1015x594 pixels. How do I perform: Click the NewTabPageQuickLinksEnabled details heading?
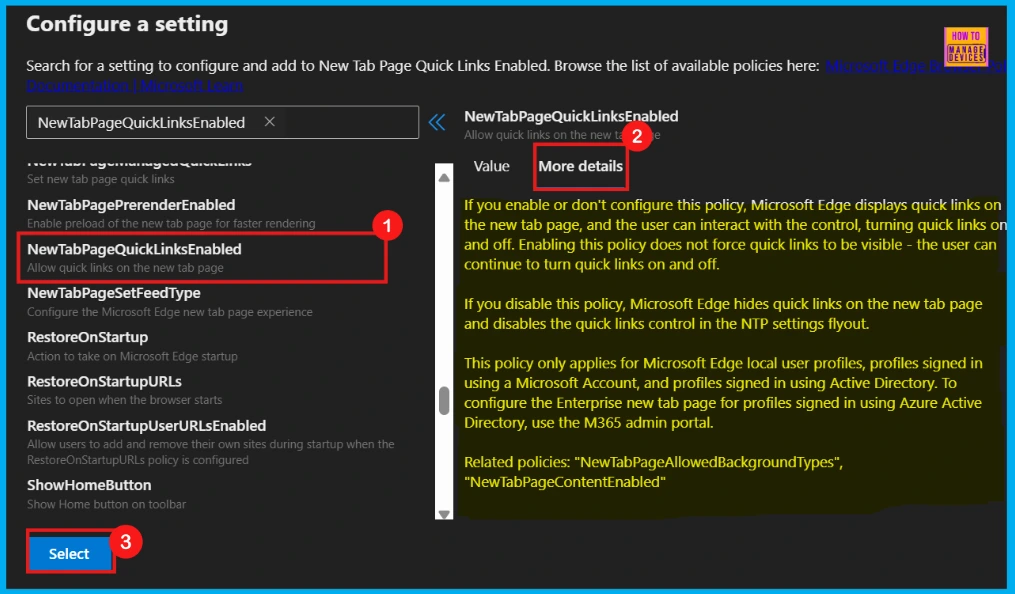coord(571,116)
